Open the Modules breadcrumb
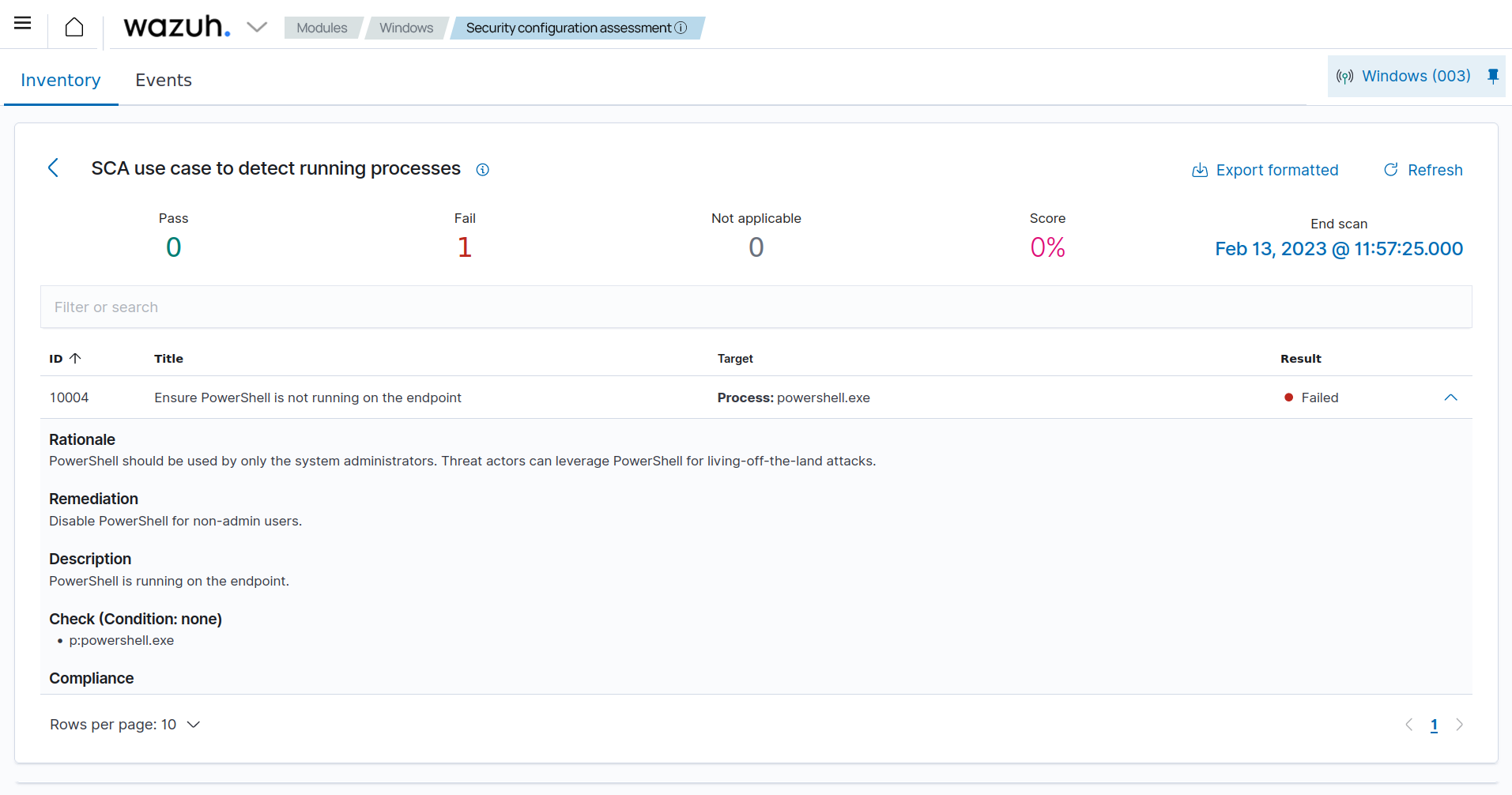This screenshot has width=1512, height=795. click(x=322, y=28)
